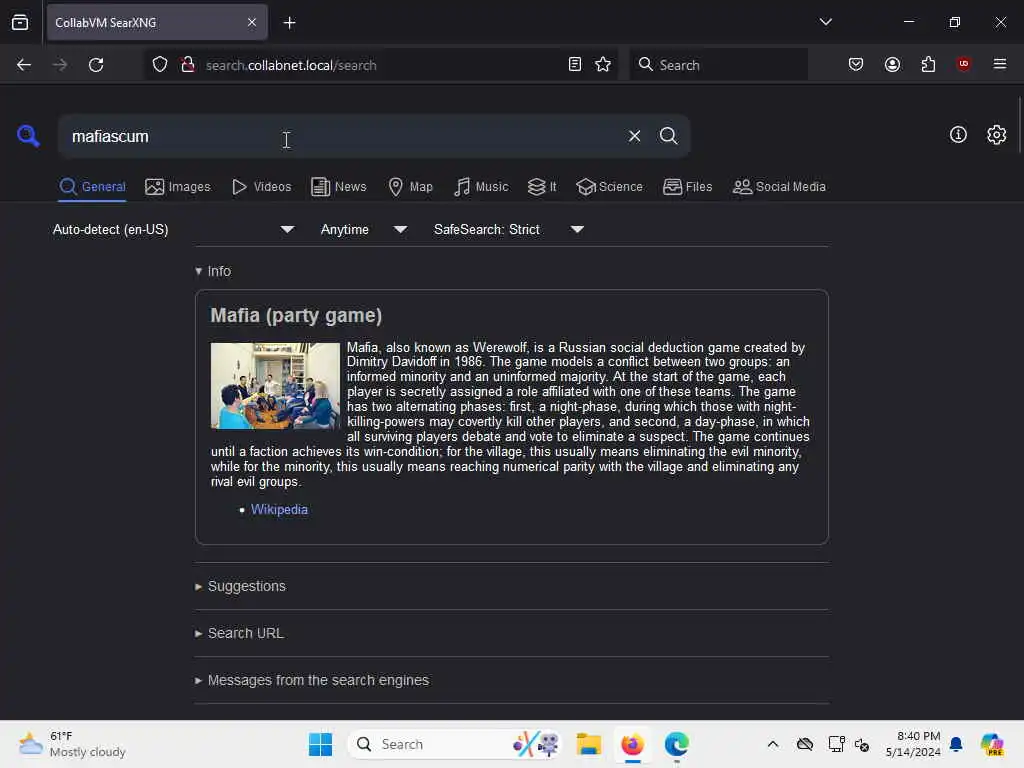
Task: Open the tracking protection shield icon
Action: [x=160, y=65]
